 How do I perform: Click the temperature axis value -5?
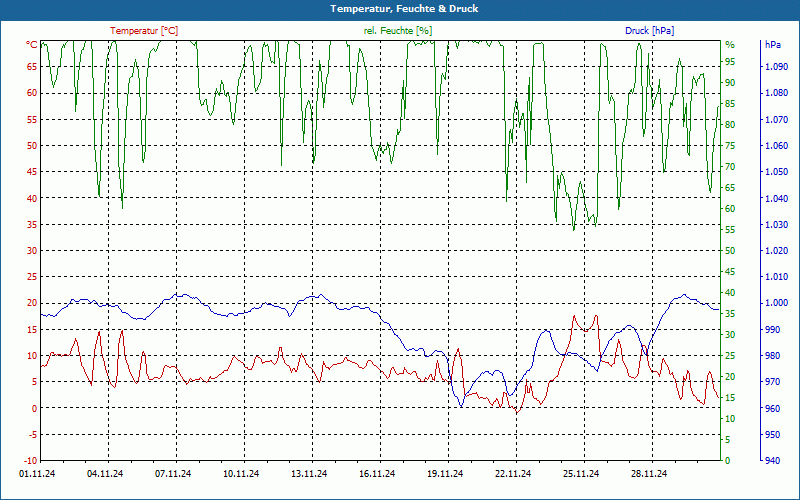[32, 435]
